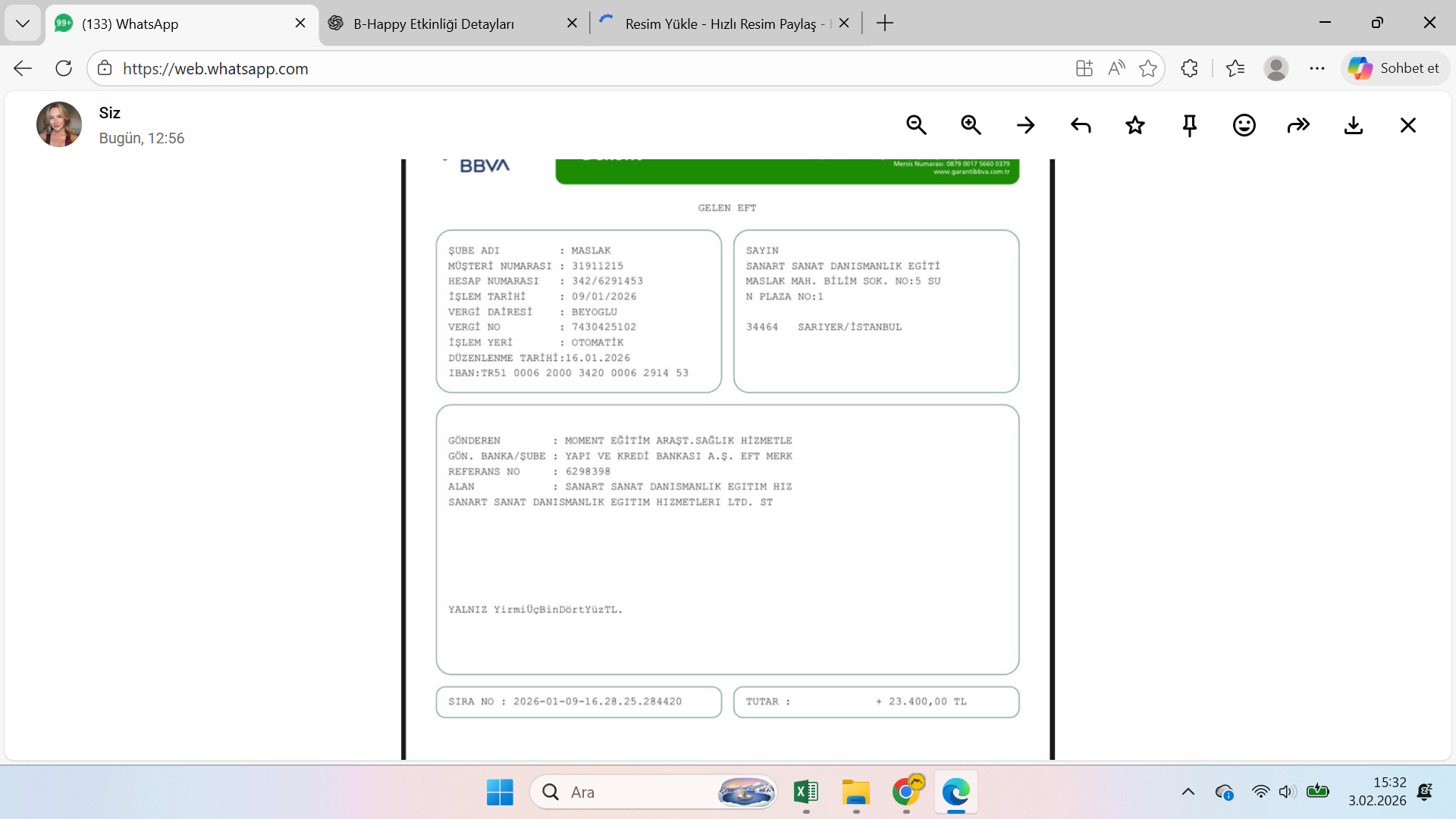1456x819 pixels.
Task: Open browser extensions menu
Action: coord(1189,68)
